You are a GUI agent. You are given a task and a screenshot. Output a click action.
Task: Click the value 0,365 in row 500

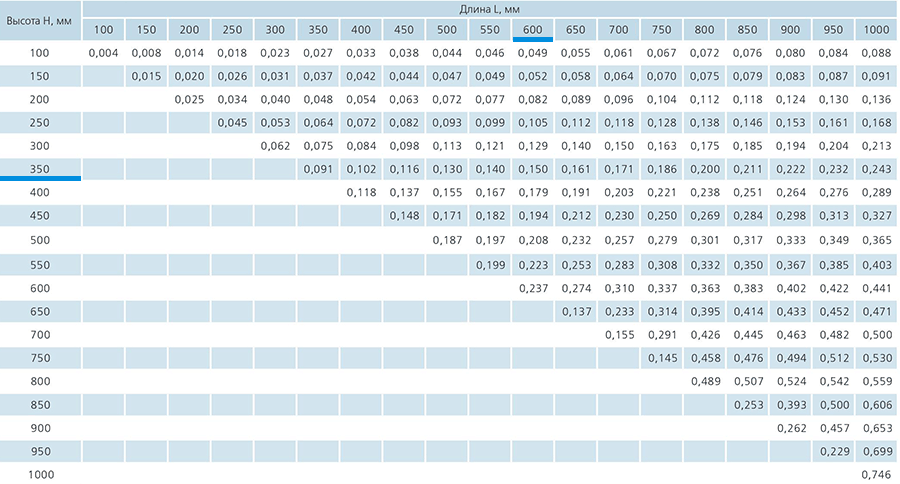[x=876, y=241]
